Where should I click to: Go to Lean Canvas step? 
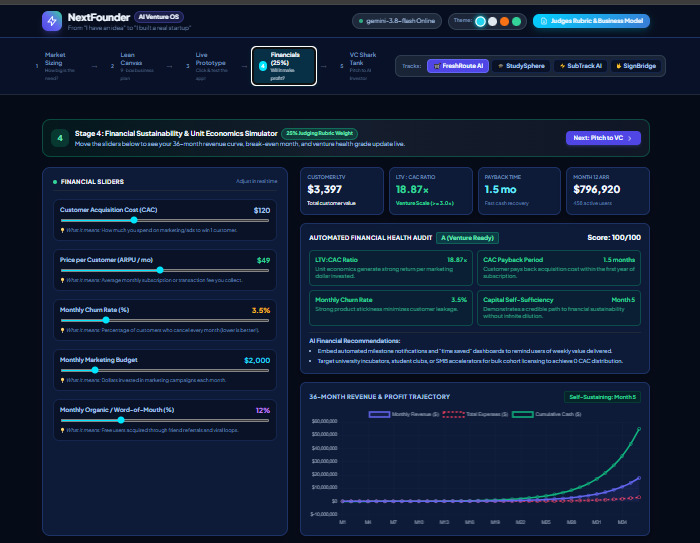[x=133, y=66]
